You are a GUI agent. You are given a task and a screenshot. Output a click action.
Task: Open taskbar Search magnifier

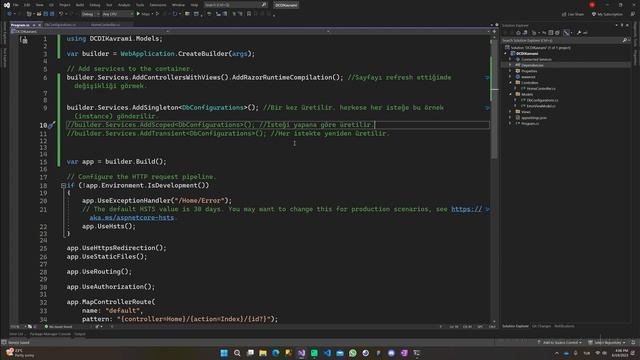pos(237,353)
